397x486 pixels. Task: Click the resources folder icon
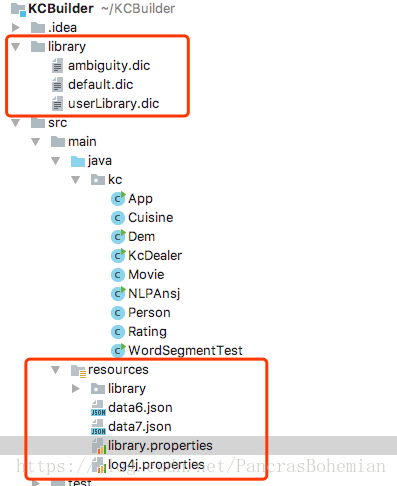click(x=78, y=371)
